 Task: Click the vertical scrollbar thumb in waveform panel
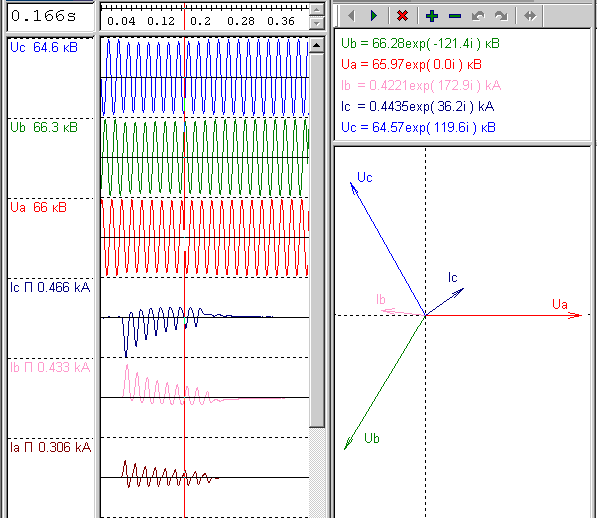317,240
